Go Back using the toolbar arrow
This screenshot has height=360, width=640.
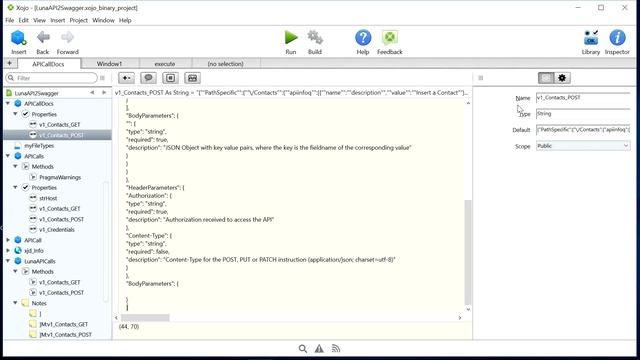point(43,38)
